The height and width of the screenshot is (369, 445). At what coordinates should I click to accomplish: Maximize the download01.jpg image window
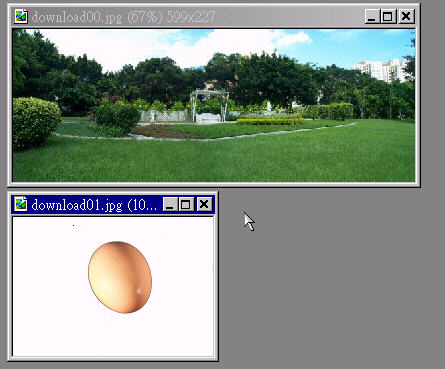[x=186, y=204]
